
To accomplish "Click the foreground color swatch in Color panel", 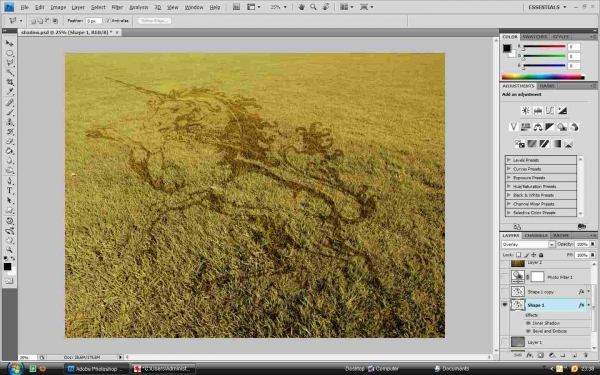I will click(507, 48).
